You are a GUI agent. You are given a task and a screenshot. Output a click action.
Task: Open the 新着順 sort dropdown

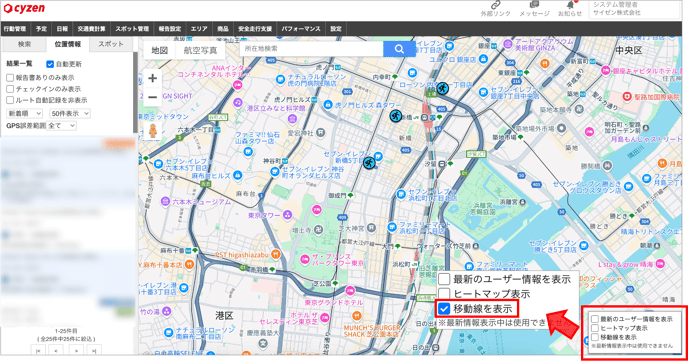[24, 114]
